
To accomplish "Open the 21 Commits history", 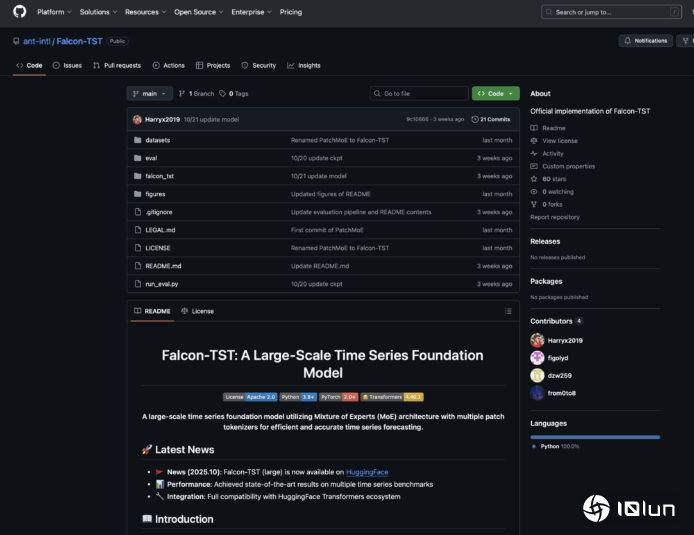I will pyautogui.click(x=494, y=119).
